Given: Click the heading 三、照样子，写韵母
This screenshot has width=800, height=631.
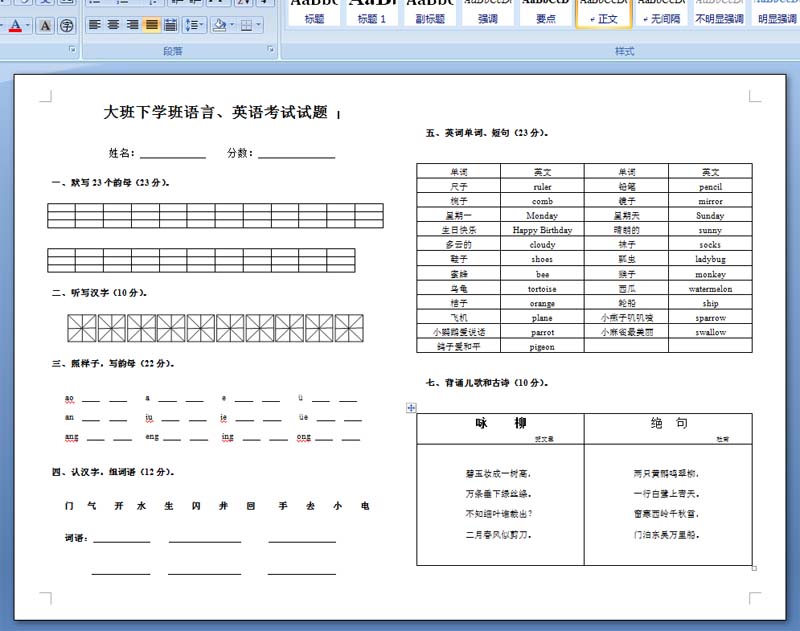Looking at the screenshot, I should click(113, 364).
